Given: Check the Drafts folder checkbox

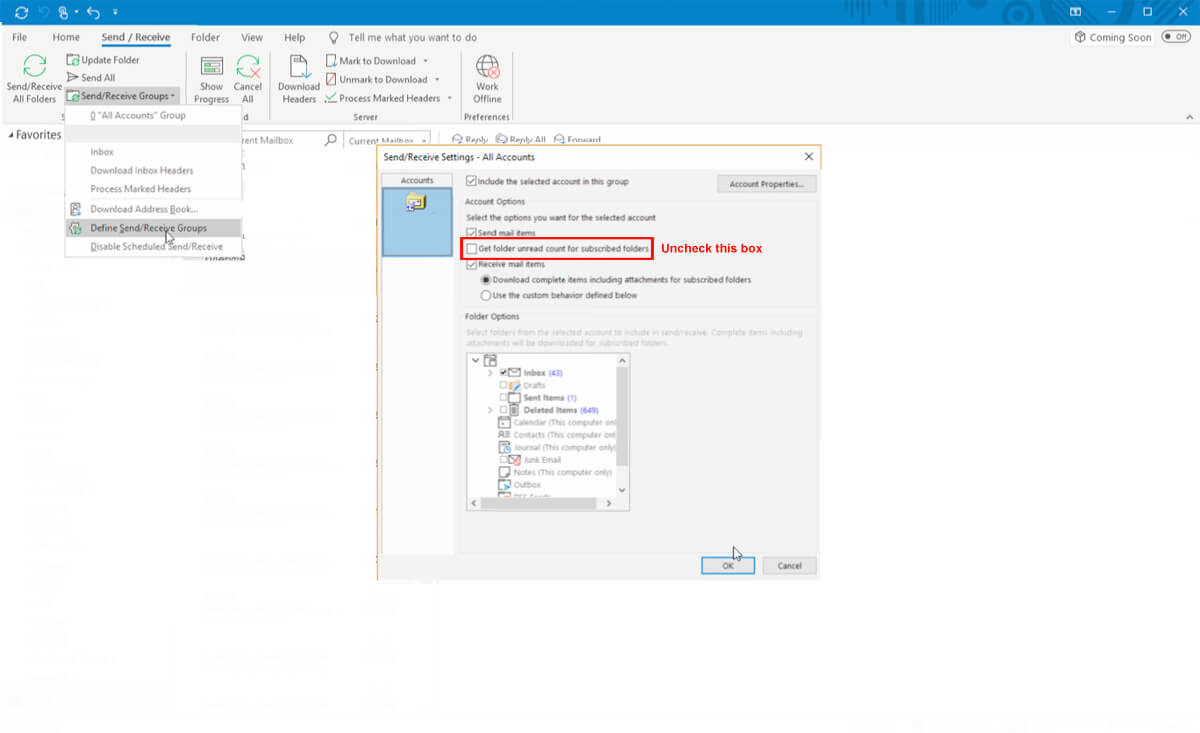Looking at the screenshot, I should [503, 385].
